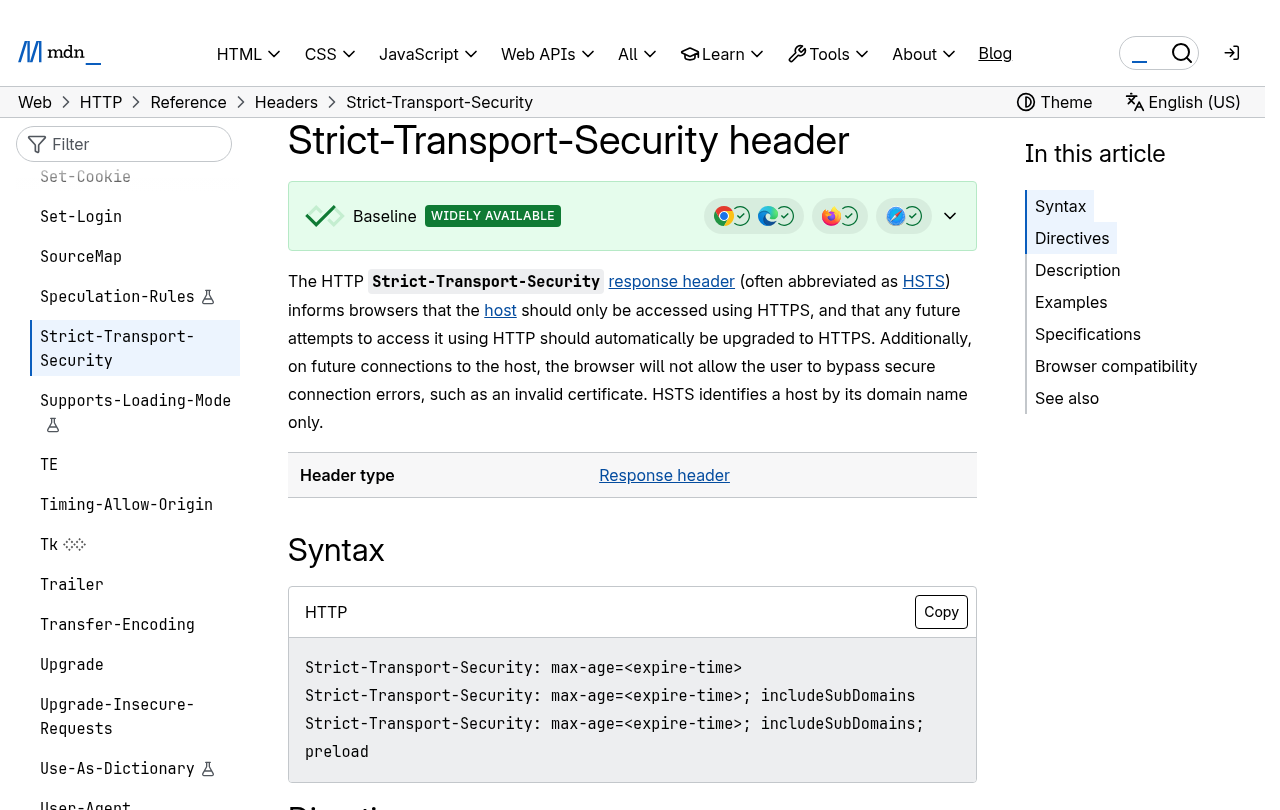The width and height of the screenshot is (1280, 810).
Task: Go to HTTP breadcrumb link
Action: (x=101, y=102)
